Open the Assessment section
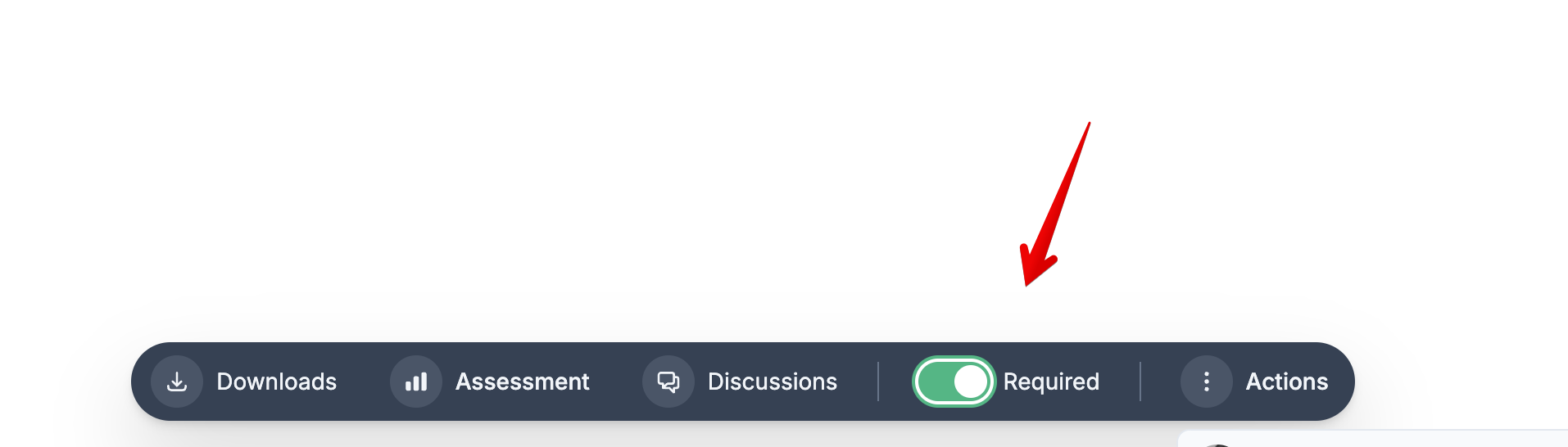 tap(490, 382)
